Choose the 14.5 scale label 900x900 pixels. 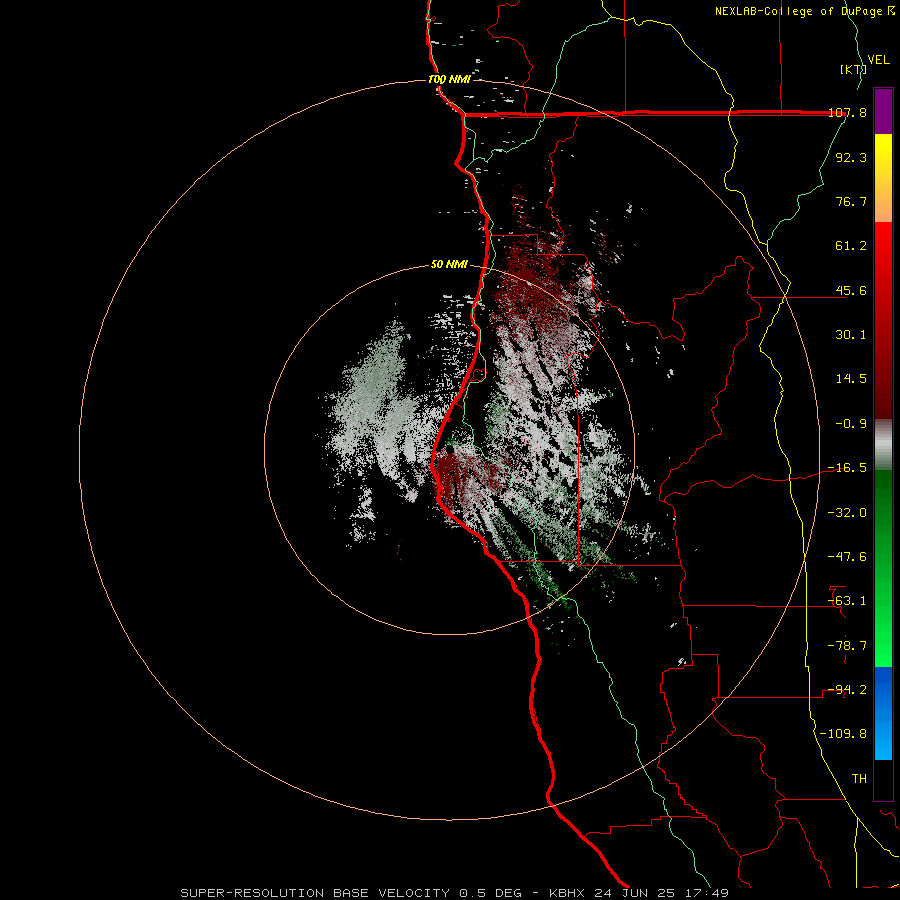click(x=851, y=379)
